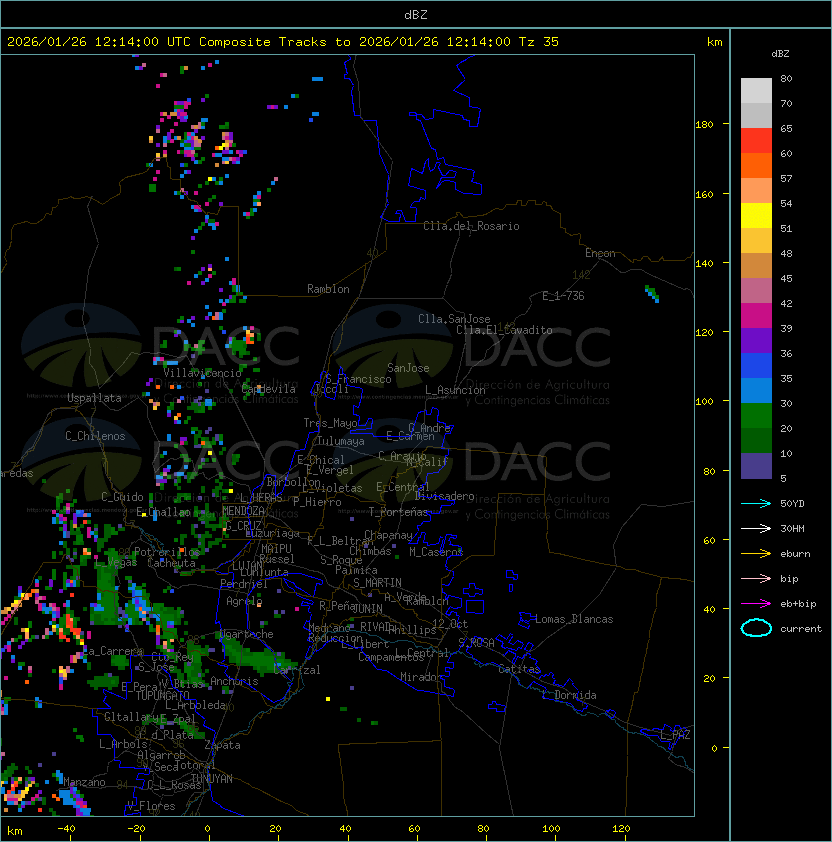Viewport: 832px width, 842px height.
Task: Pick the slate 5-10 dBZ swatch
Action: (x=756, y=466)
